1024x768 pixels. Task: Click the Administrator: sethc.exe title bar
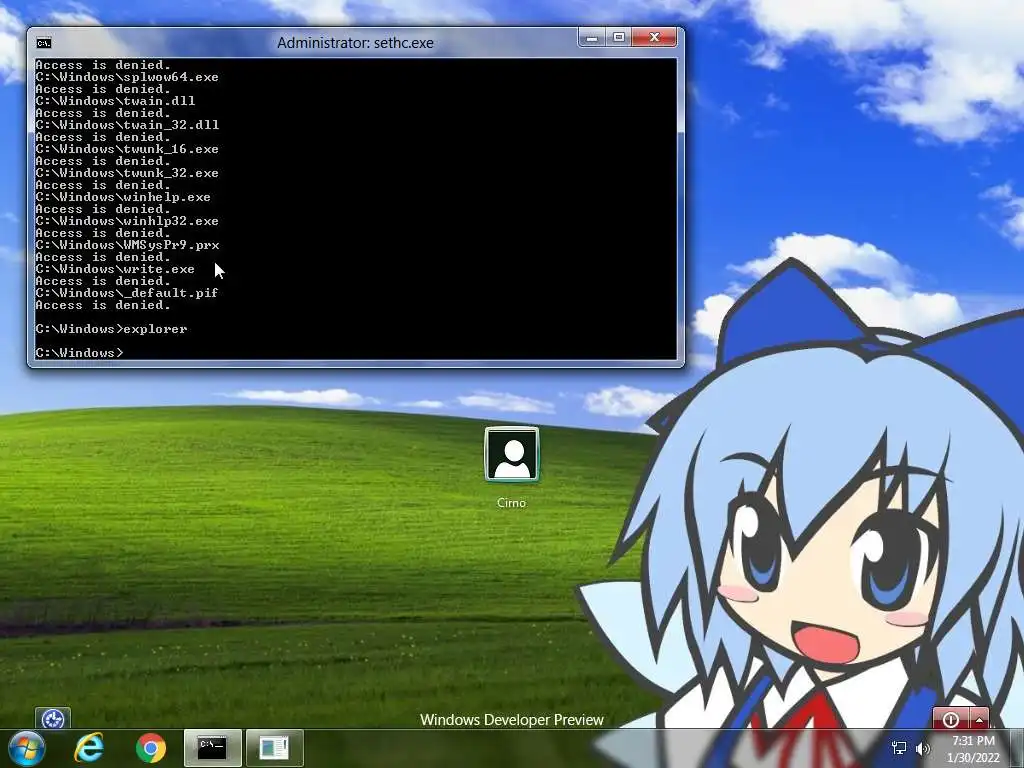pos(355,43)
